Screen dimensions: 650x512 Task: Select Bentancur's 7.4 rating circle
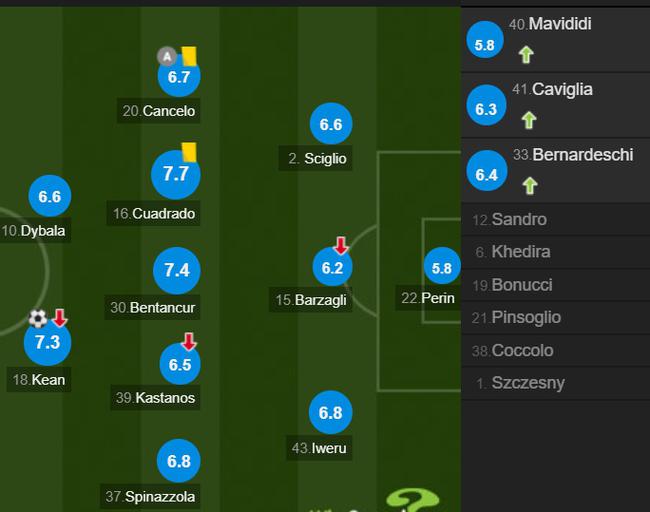tap(177, 270)
